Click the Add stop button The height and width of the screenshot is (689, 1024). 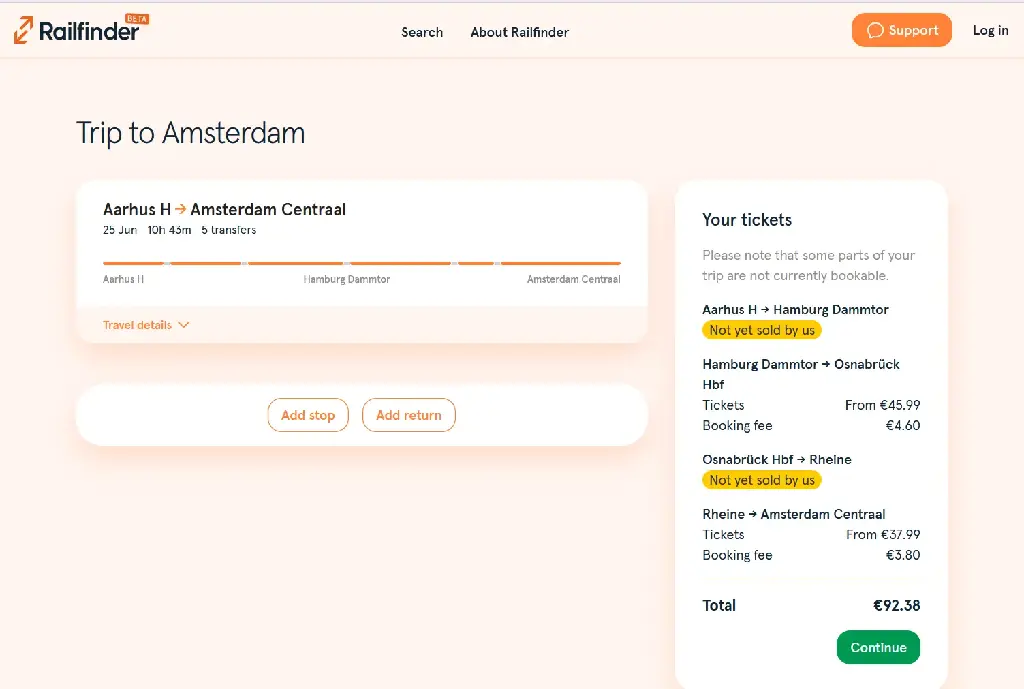pos(308,415)
